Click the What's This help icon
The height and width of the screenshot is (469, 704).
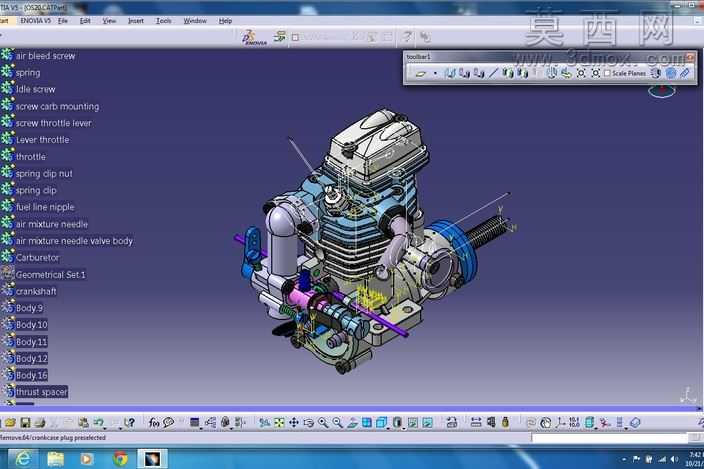pos(129,422)
